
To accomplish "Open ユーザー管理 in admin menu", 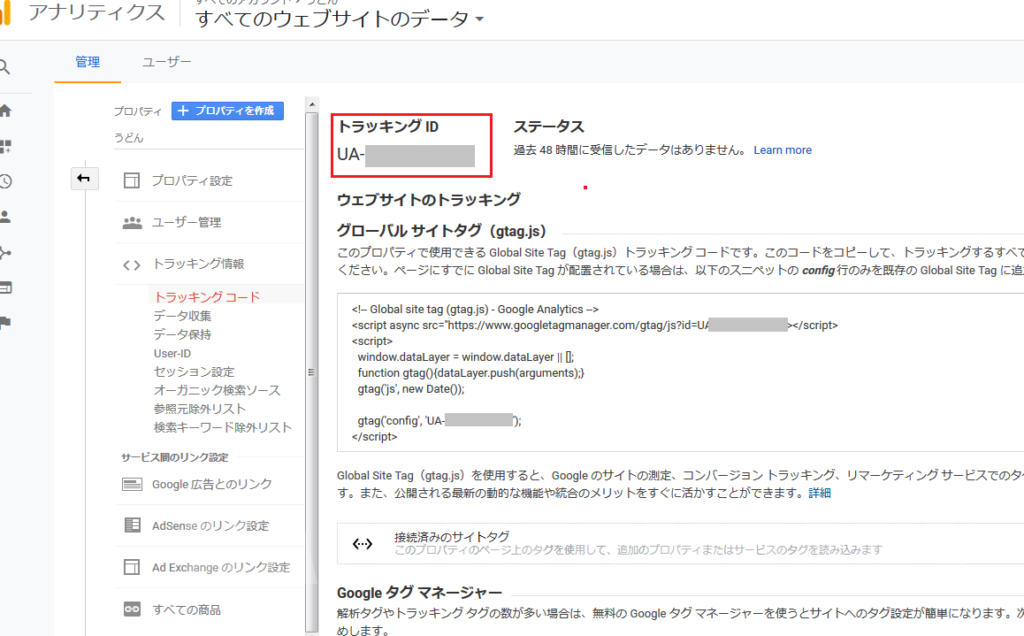I will (x=186, y=223).
